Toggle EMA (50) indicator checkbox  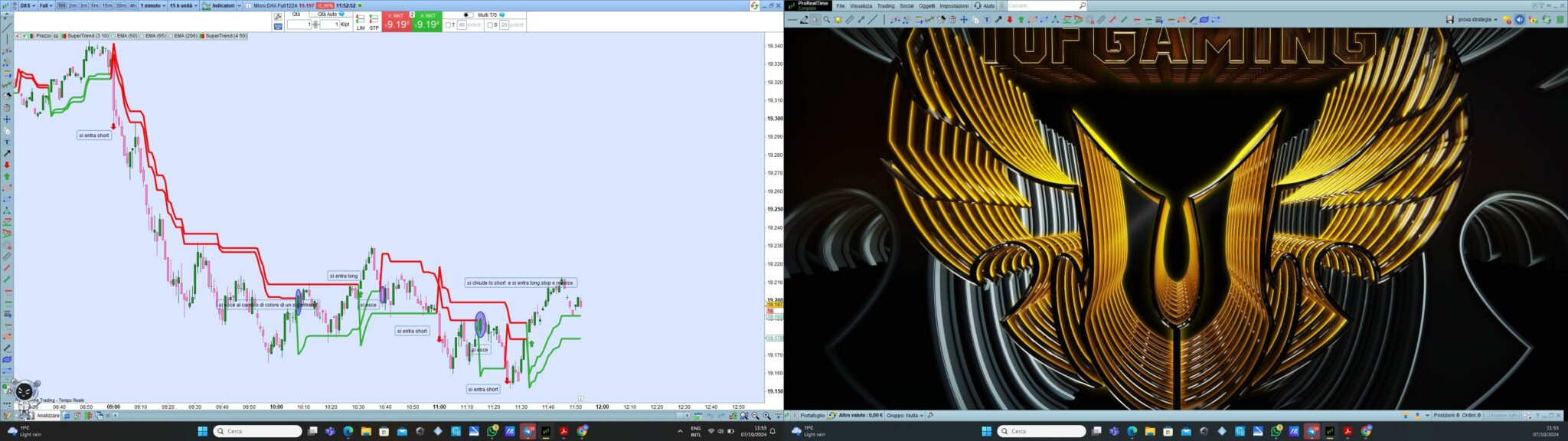click(113, 36)
